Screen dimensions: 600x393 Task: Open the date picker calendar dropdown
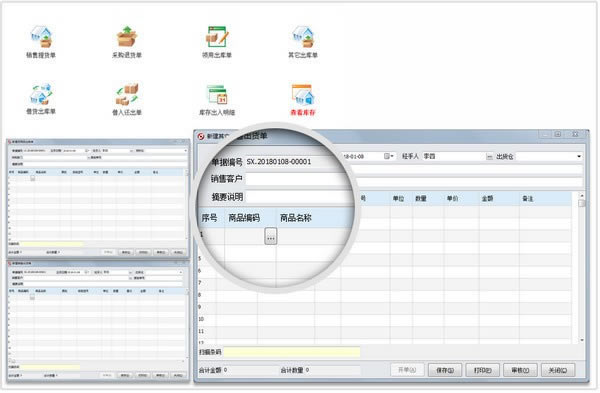coord(389,156)
